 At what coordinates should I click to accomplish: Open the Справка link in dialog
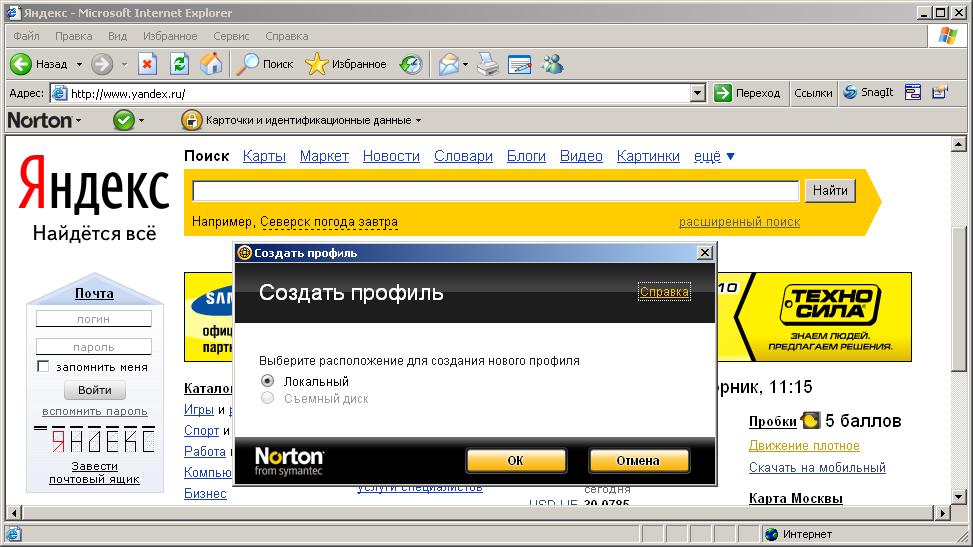pyautogui.click(x=664, y=292)
